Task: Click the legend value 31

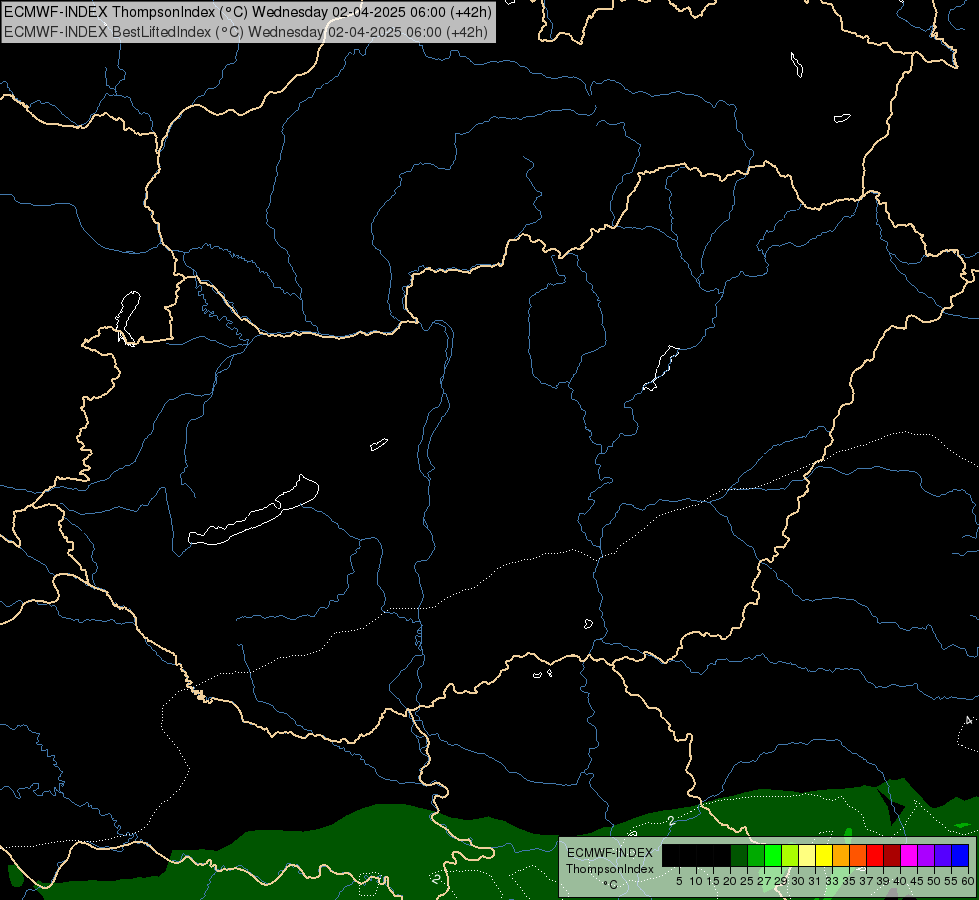Action: (815, 881)
